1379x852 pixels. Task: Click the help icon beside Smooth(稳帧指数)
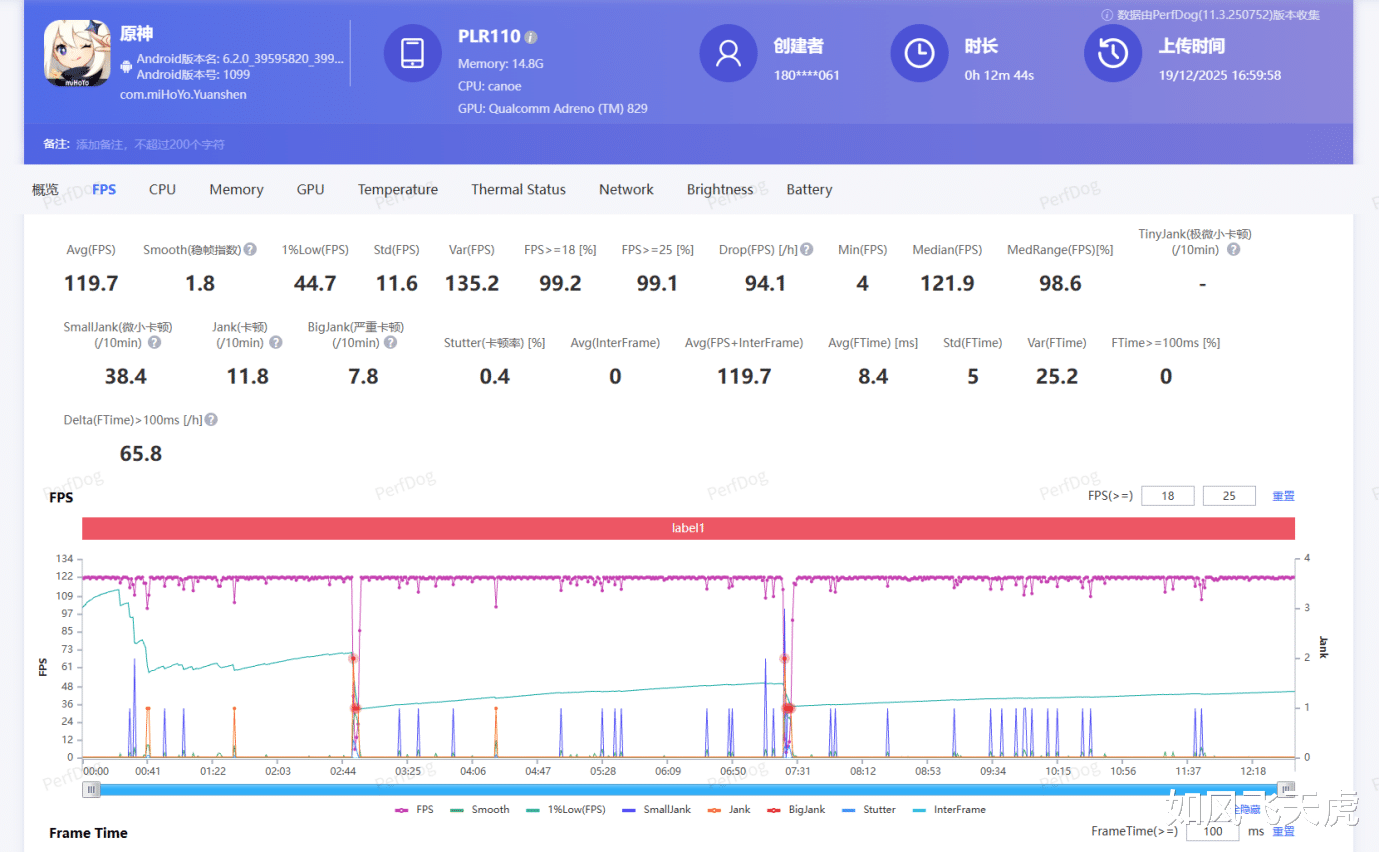(250, 250)
